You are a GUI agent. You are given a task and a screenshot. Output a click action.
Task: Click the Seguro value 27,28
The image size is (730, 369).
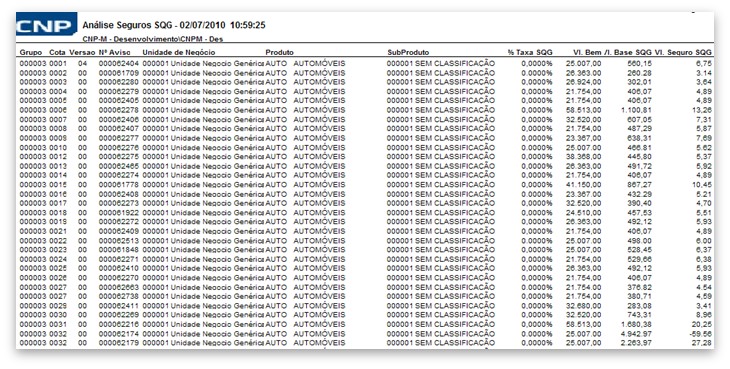click(702, 343)
